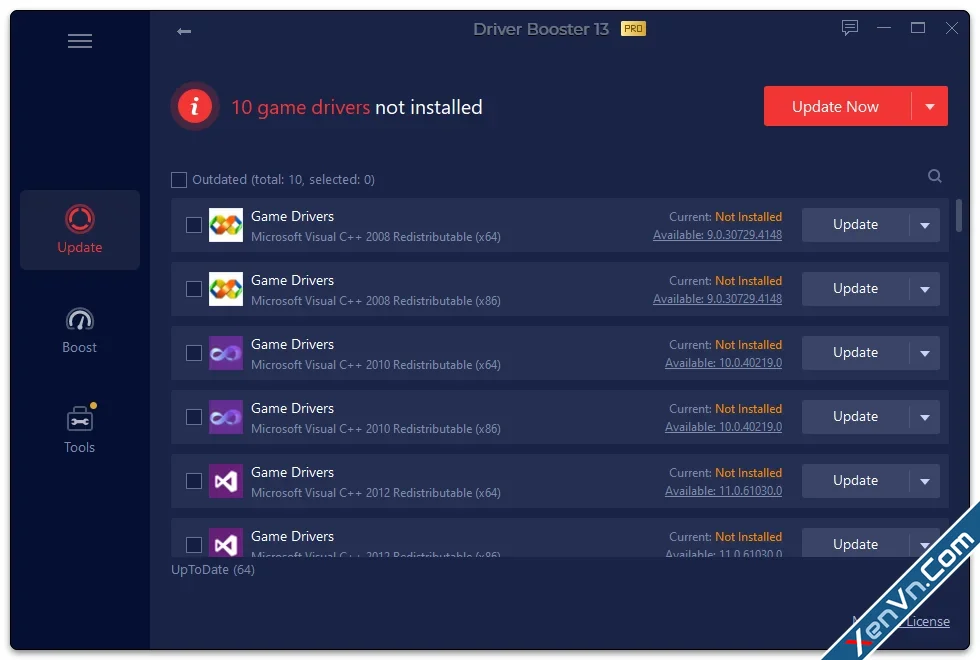Screen dimensions: 980x660
Task: Click the Visual C++ 2010 x86 driver icon
Action: [226, 417]
